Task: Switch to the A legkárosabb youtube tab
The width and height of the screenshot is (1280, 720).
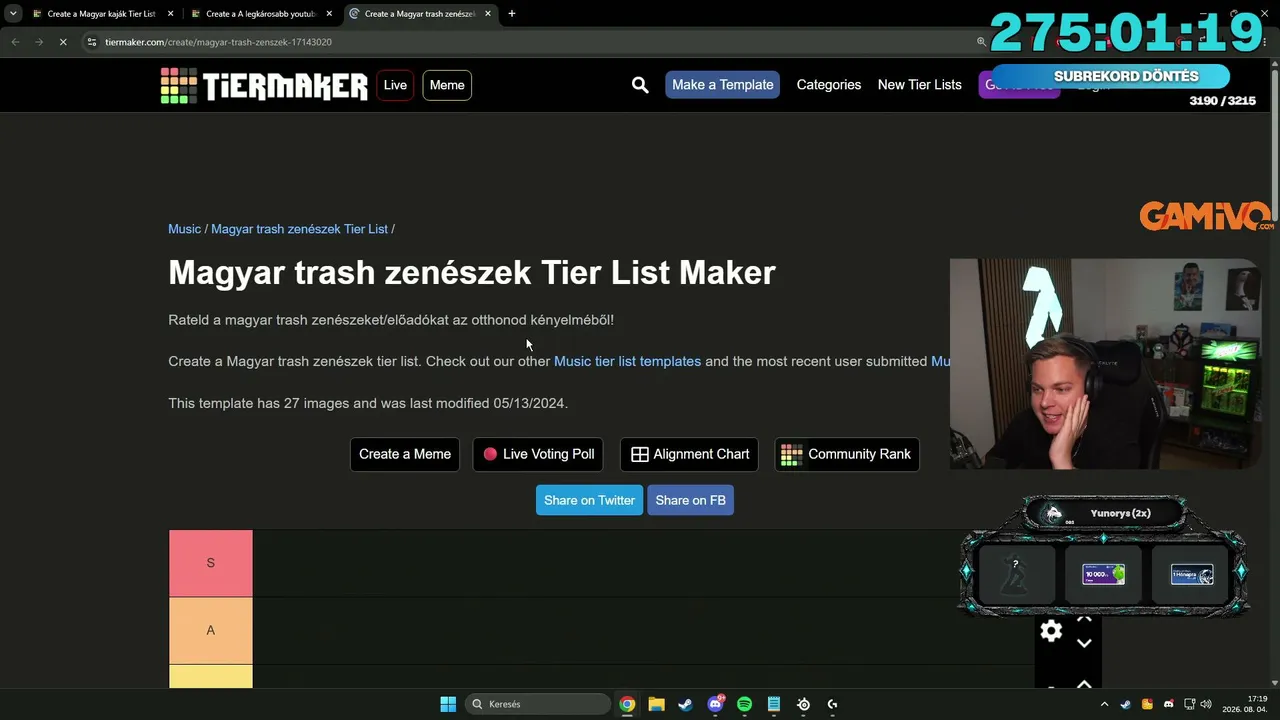Action: tap(262, 14)
